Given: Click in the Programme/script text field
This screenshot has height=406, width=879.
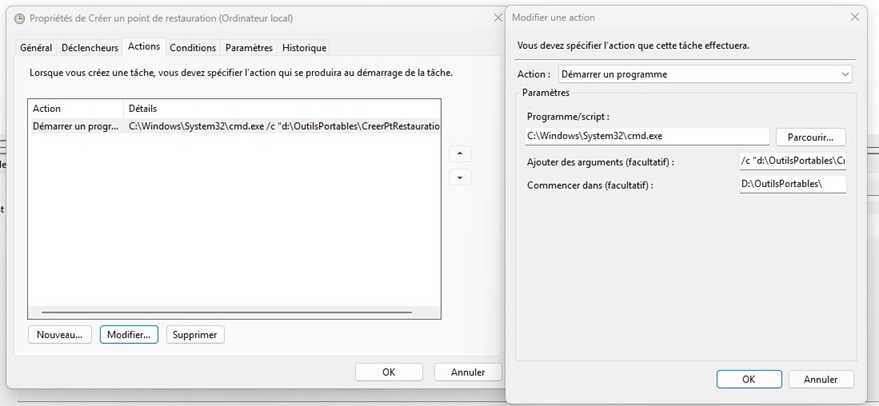Looking at the screenshot, I should point(645,136).
